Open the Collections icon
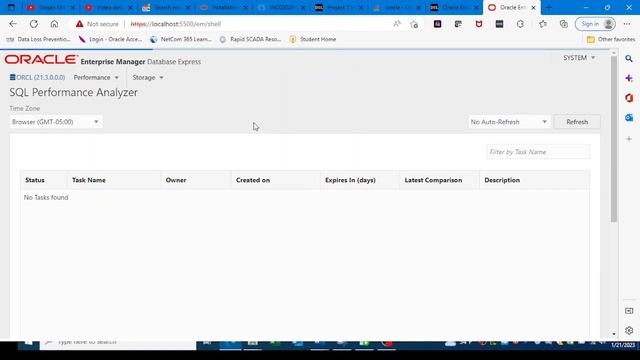 click(x=564, y=24)
